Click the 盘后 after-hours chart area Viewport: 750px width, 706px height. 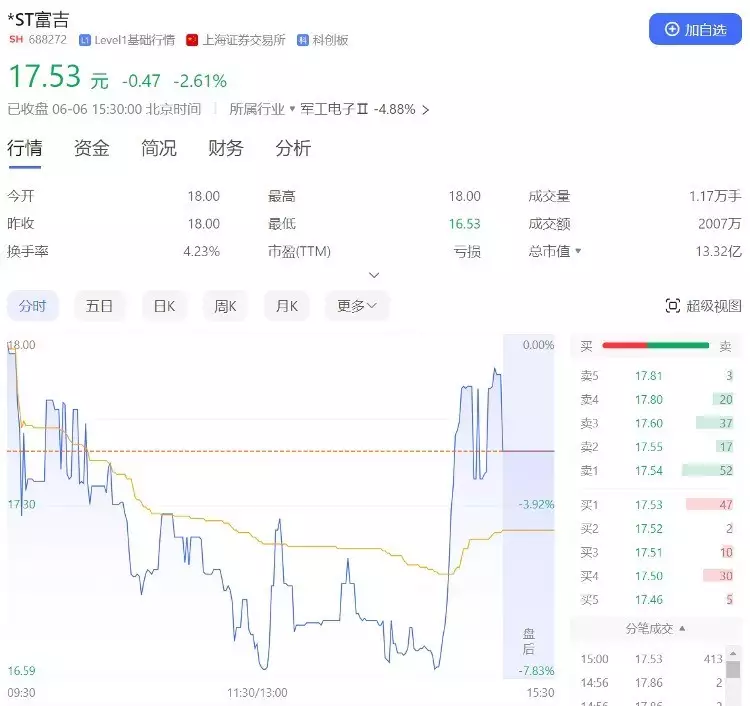tap(529, 507)
